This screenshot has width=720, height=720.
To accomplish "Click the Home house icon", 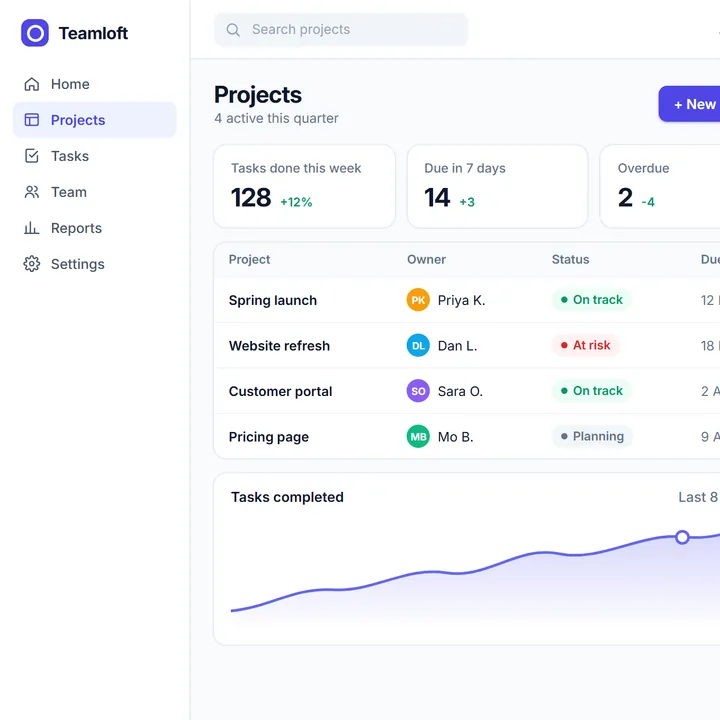I will point(32,84).
